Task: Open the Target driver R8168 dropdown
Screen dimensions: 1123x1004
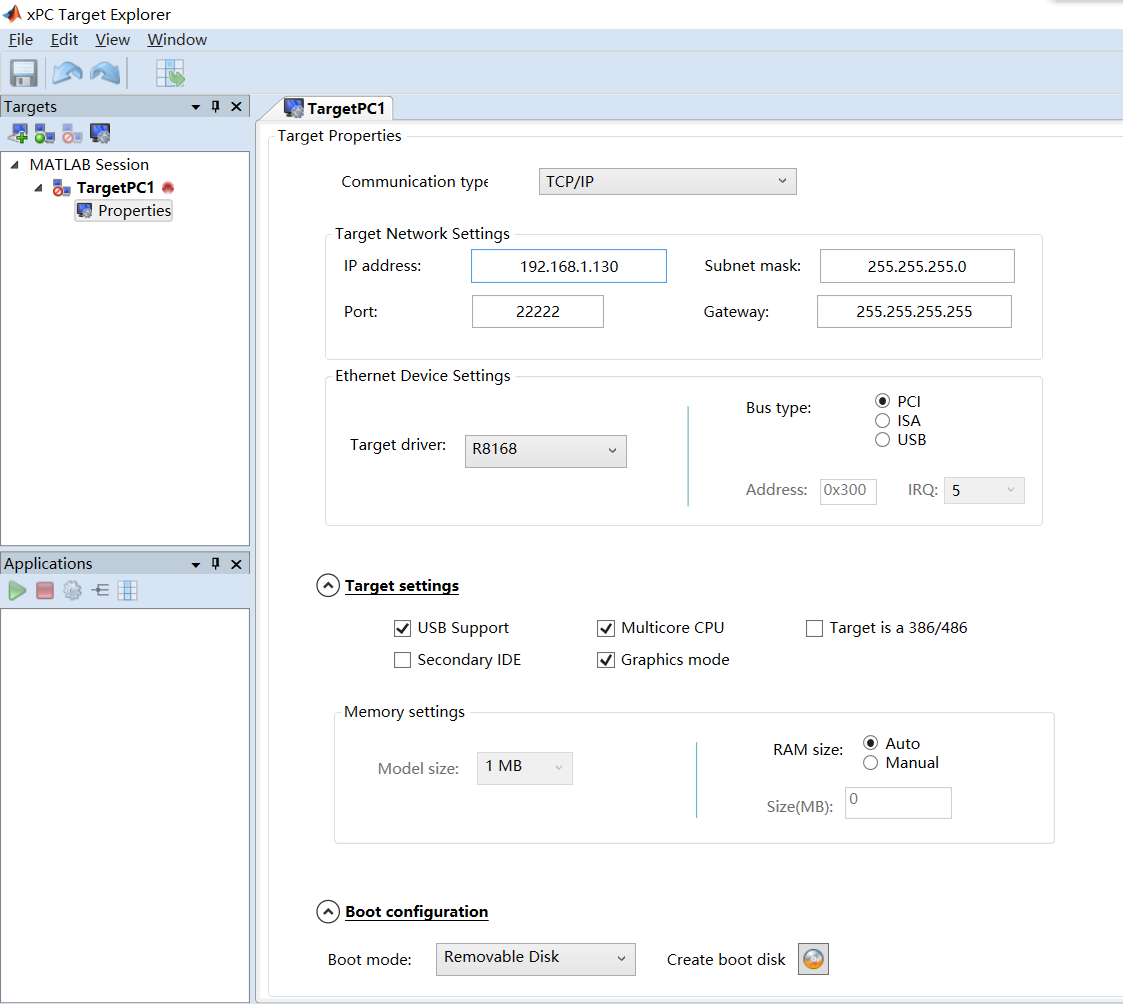Action: pos(546,451)
